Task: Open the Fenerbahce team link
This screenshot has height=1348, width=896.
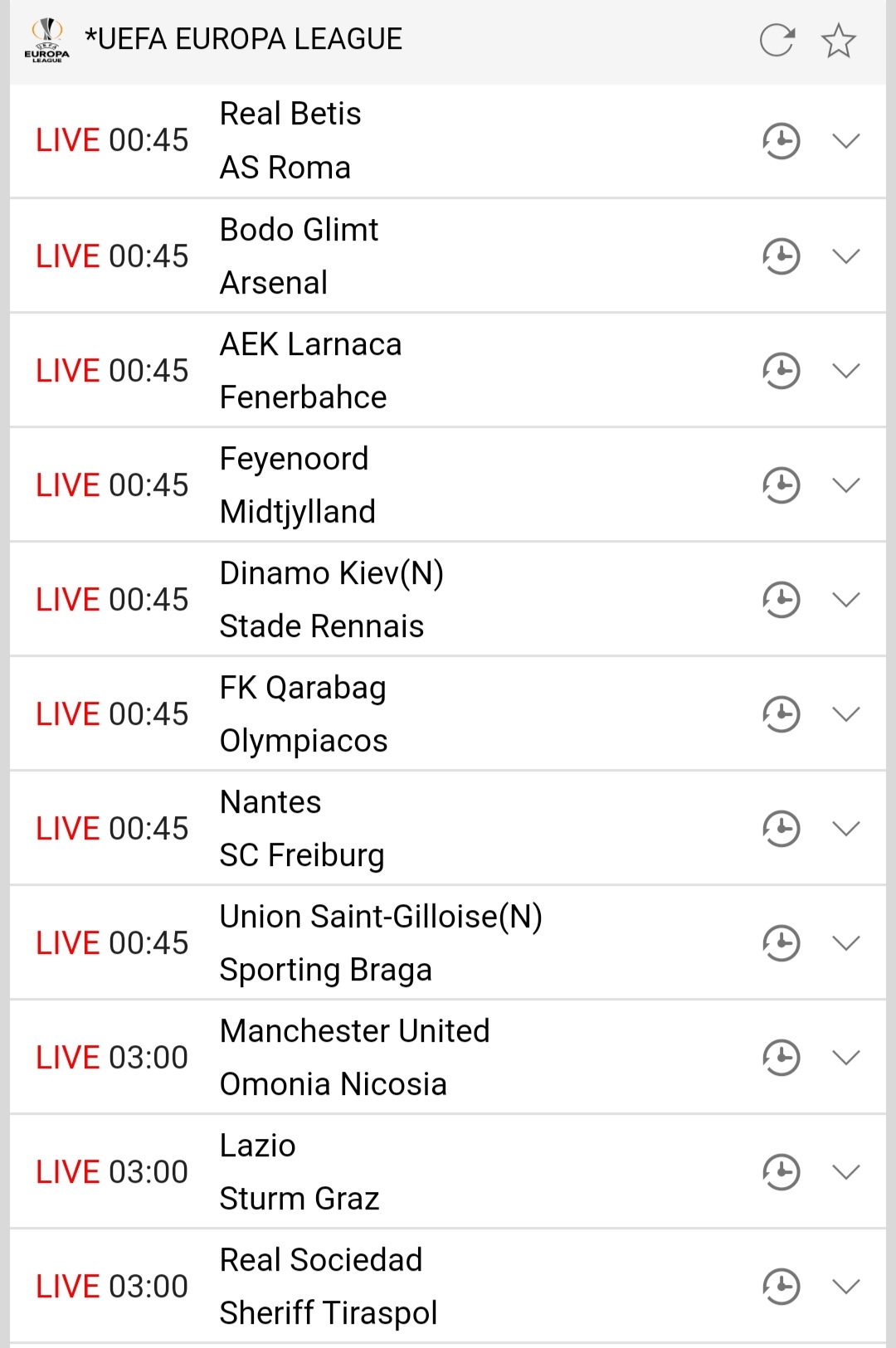Action: point(303,397)
